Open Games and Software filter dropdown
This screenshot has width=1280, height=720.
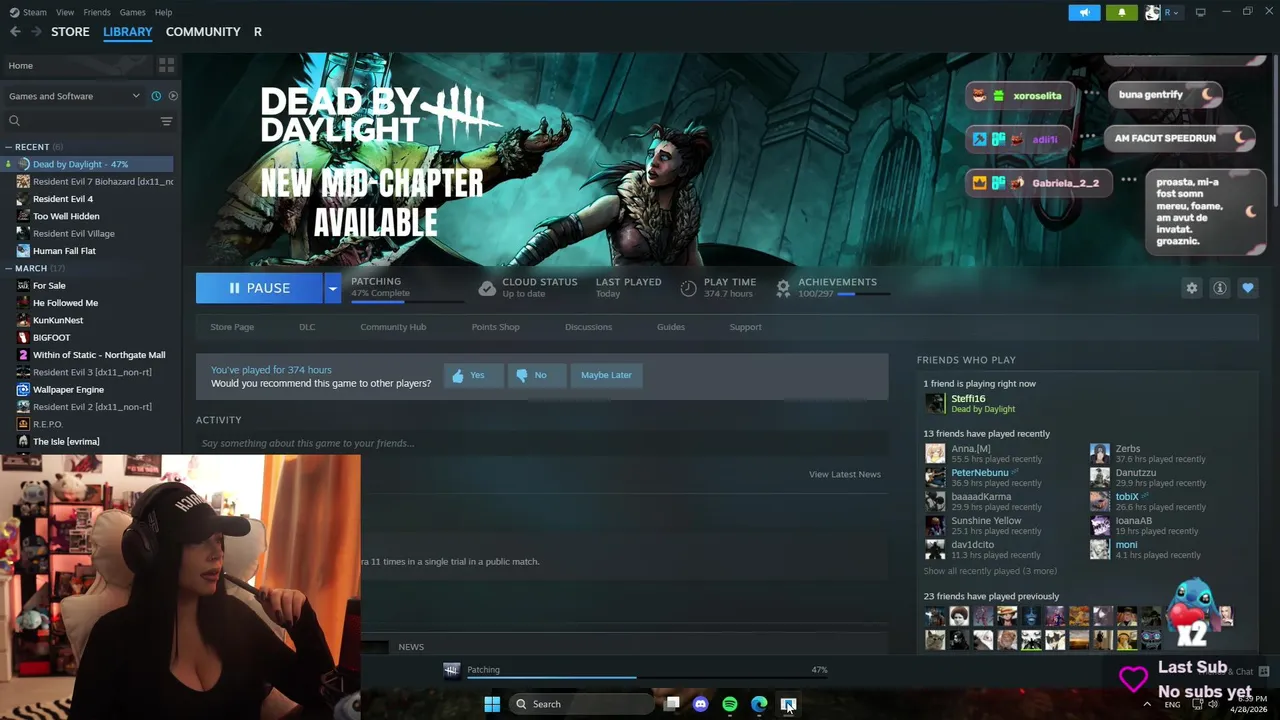click(74, 96)
